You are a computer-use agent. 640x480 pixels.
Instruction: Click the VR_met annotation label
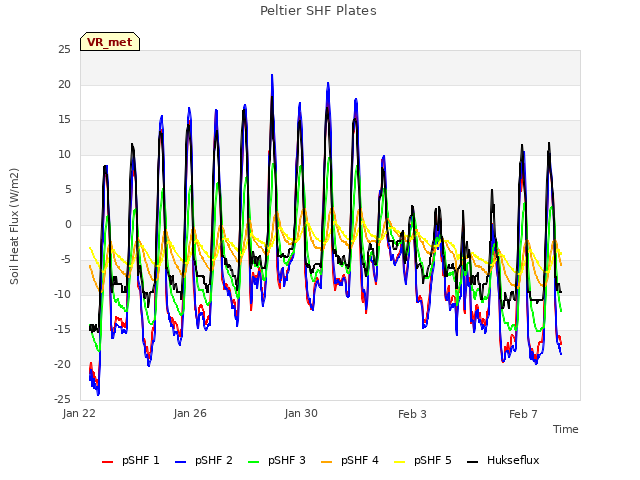point(110,42)
